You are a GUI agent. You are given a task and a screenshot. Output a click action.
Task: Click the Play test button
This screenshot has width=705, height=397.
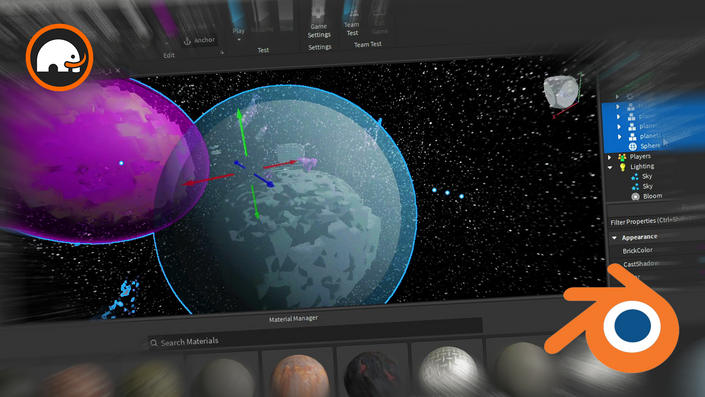coord(238,13)
